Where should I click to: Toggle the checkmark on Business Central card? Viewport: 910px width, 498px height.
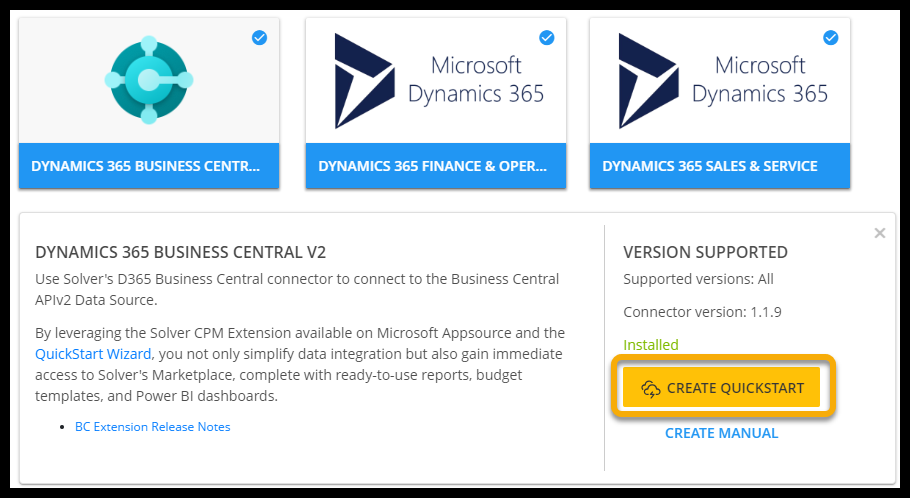[x=260, y=38]
